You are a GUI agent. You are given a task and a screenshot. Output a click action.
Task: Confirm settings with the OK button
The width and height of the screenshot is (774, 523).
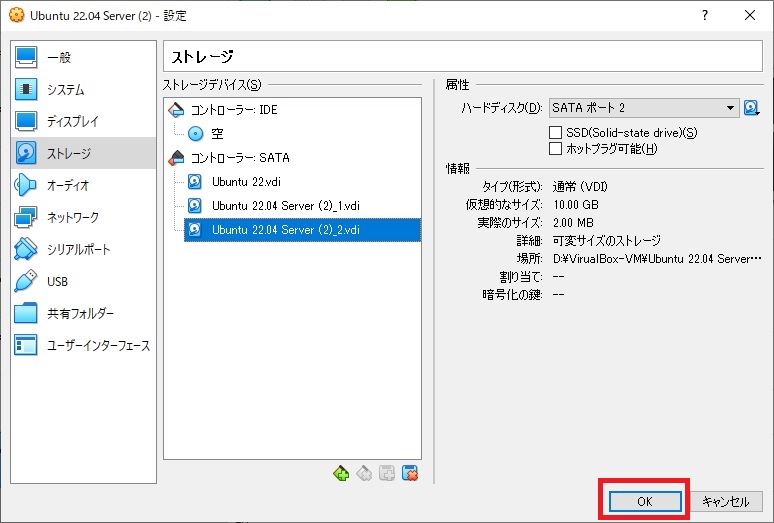coord(645,501)
